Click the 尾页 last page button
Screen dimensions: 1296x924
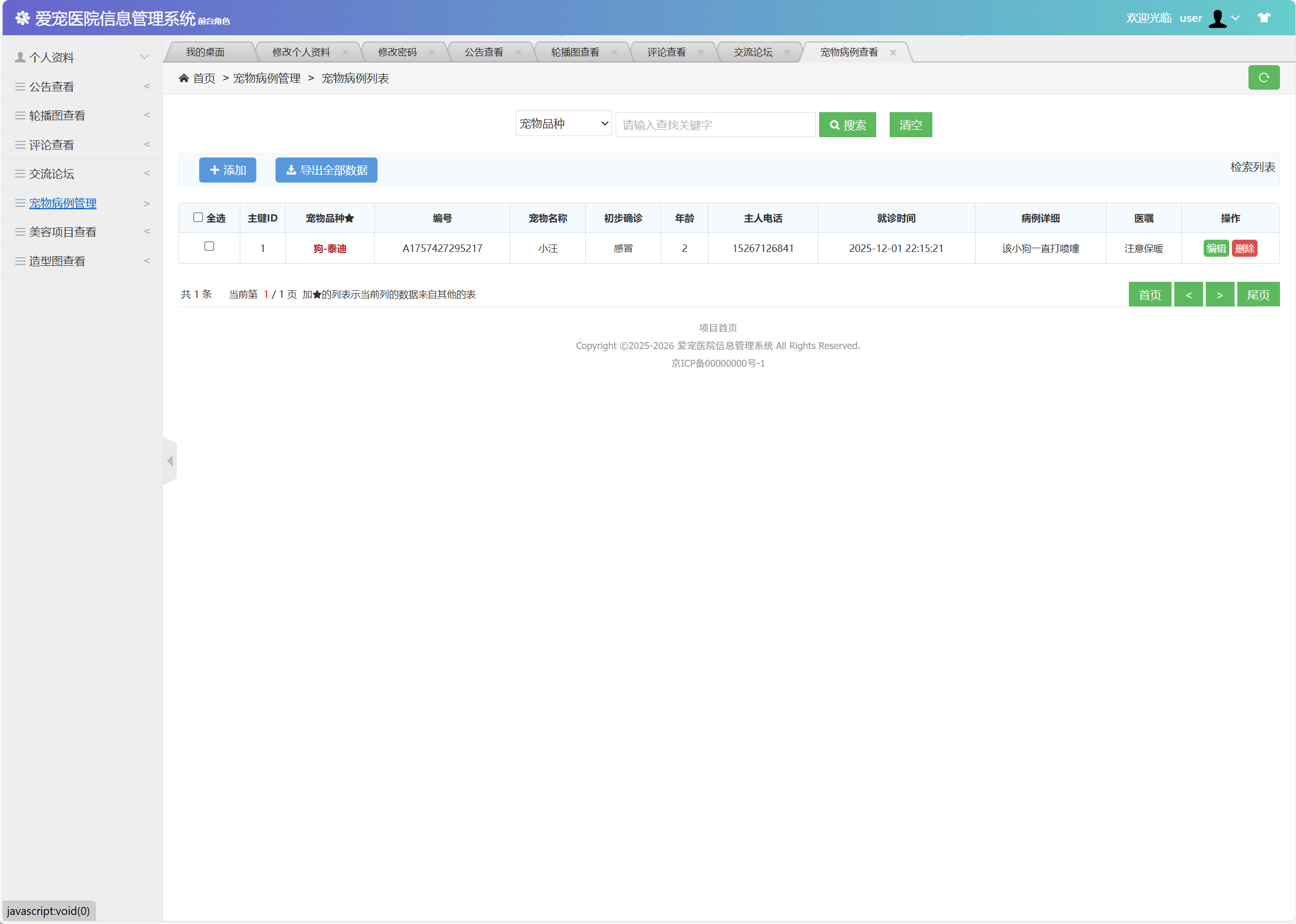pos(1258,295)
